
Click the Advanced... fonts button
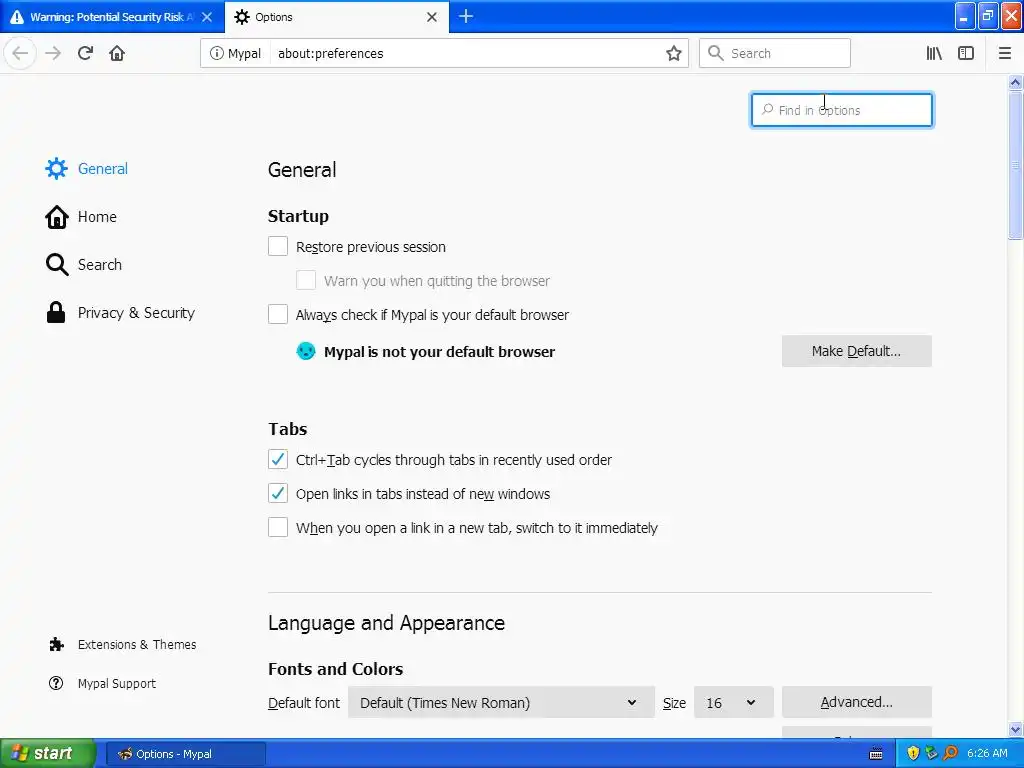click(x=856, y=702)
